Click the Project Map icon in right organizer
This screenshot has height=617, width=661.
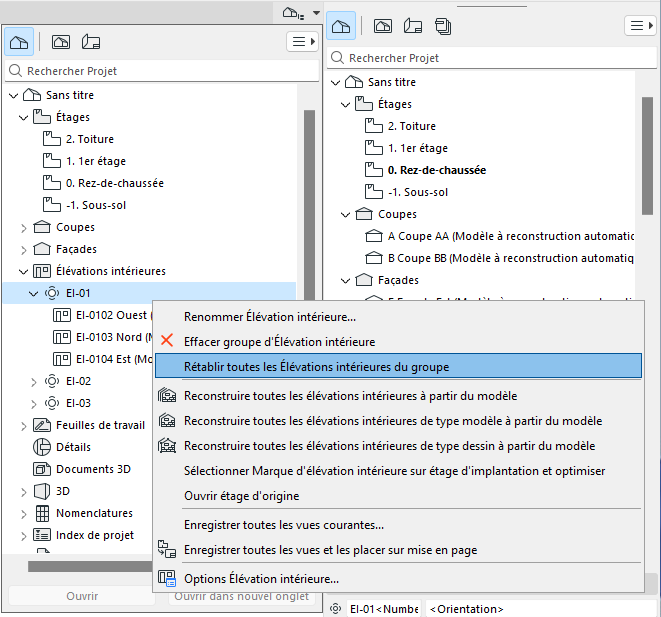[x=341, y=26]
